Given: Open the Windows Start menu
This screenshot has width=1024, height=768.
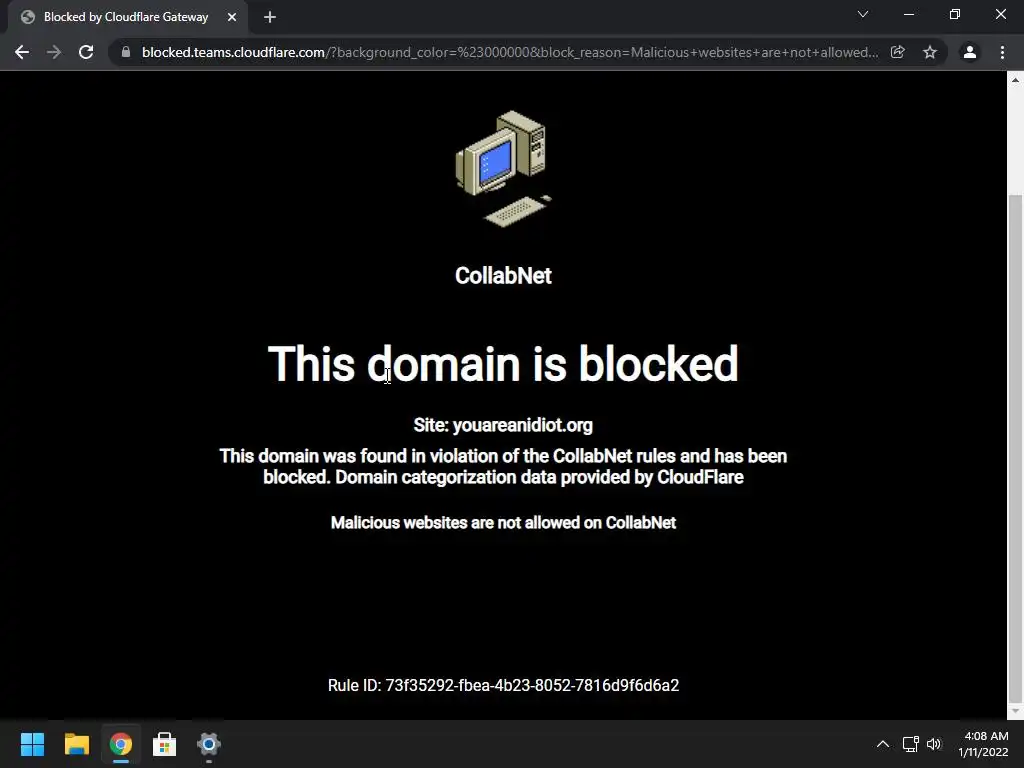Looking at the screenshot, I should pyautogui.click(x=32, y=744).
